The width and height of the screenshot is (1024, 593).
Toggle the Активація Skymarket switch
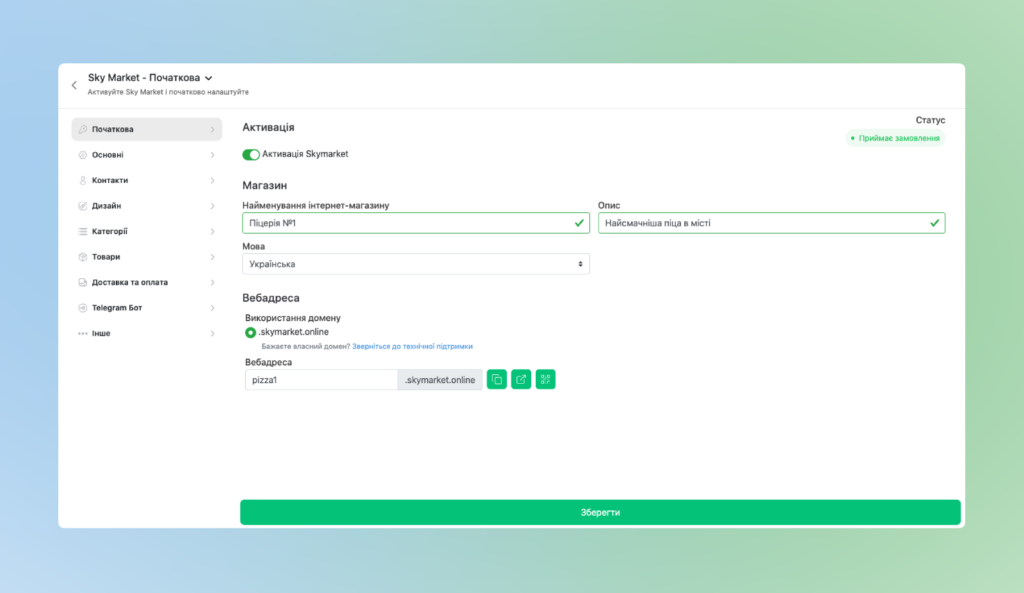(251, 154)
